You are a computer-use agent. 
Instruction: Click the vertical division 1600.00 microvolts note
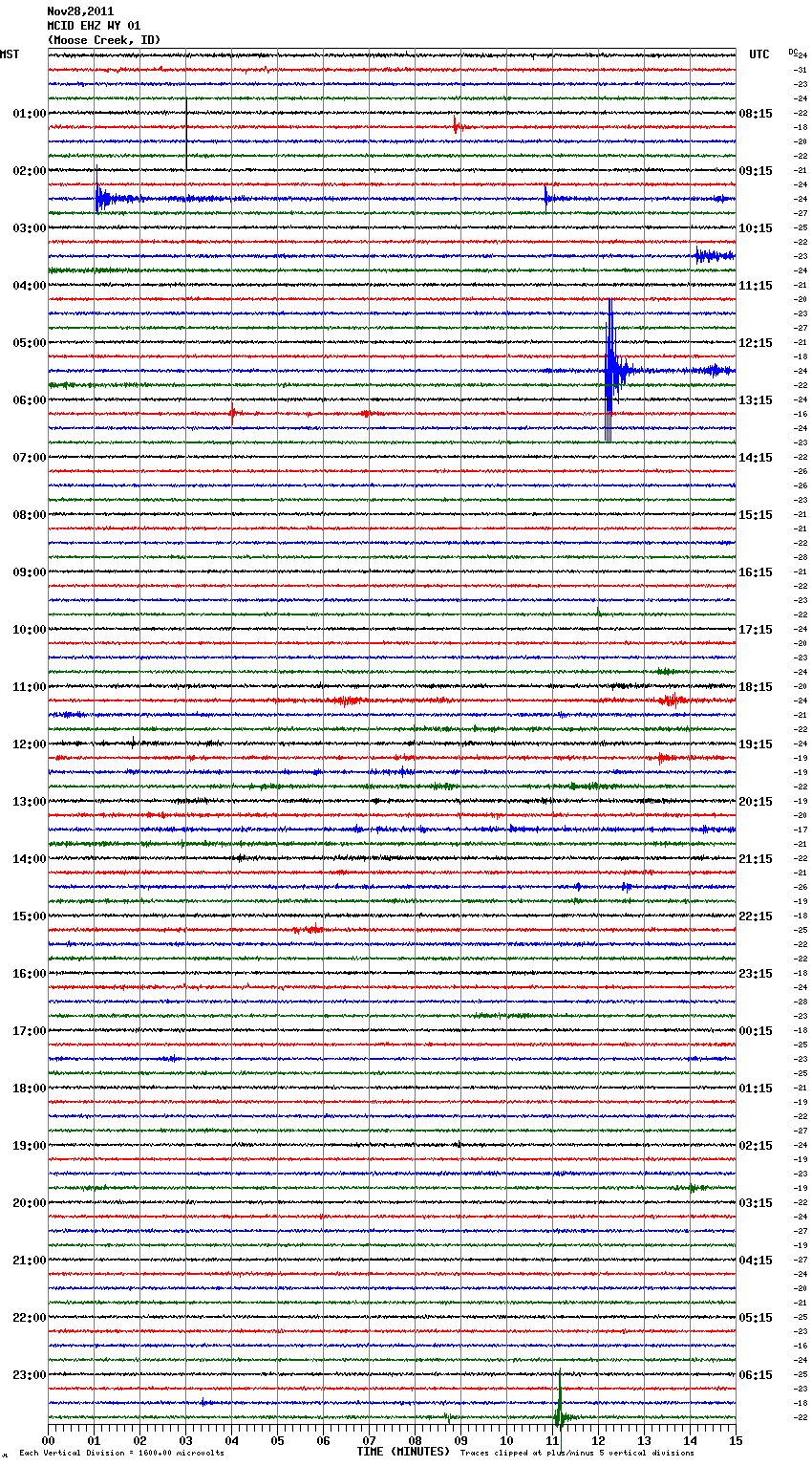(122, 1454)
